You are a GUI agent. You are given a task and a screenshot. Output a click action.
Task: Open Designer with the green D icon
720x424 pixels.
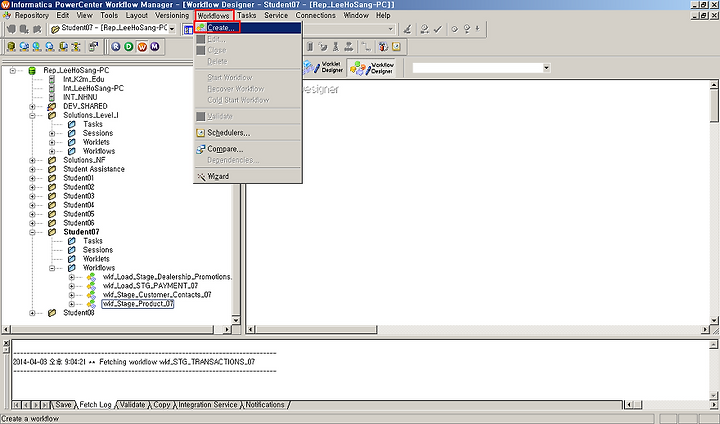click(129, 47)
